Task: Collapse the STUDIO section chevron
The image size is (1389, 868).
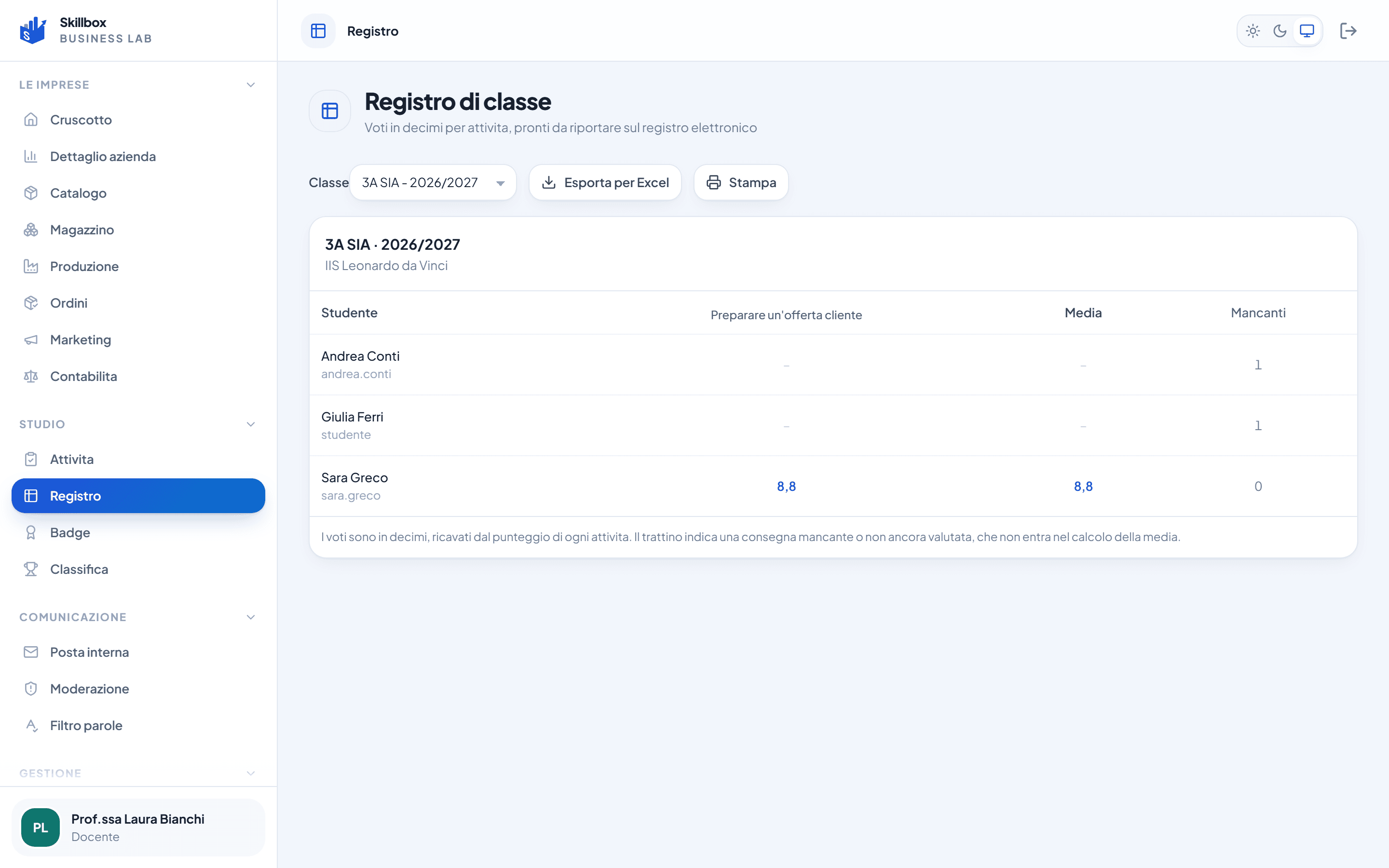Action: 251,424
